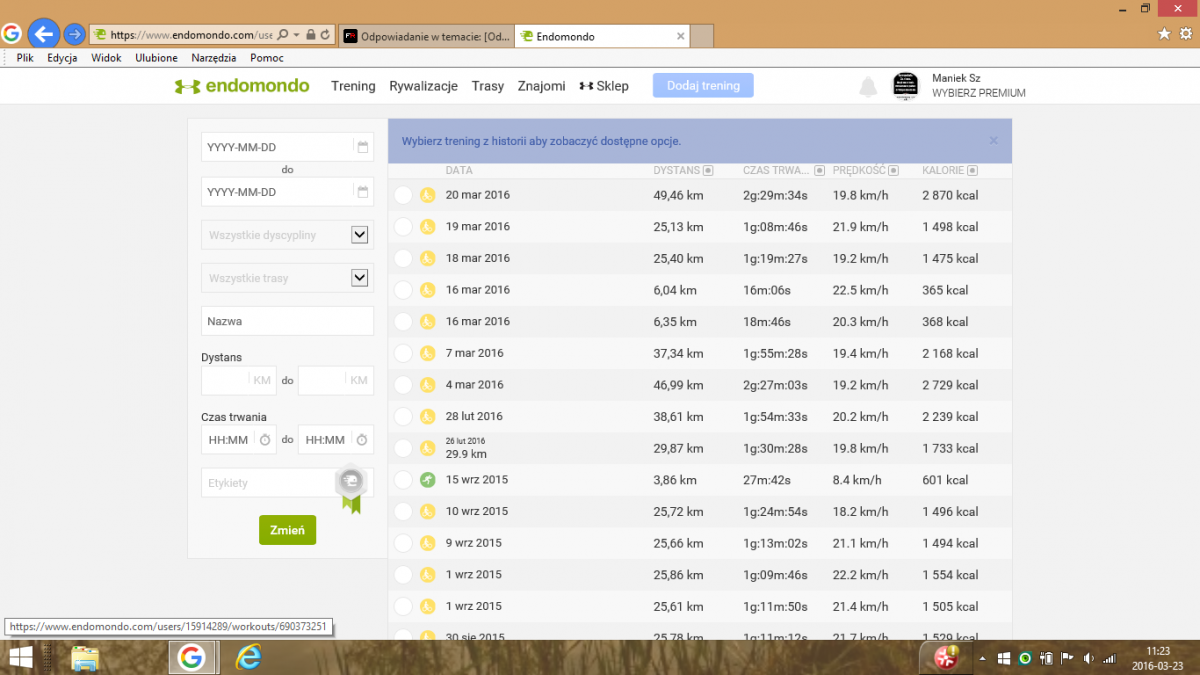The width and height of the screenshot is (1200, 675).
Task: Click the Nazwa text input field
Action: [x=287, y=321]
